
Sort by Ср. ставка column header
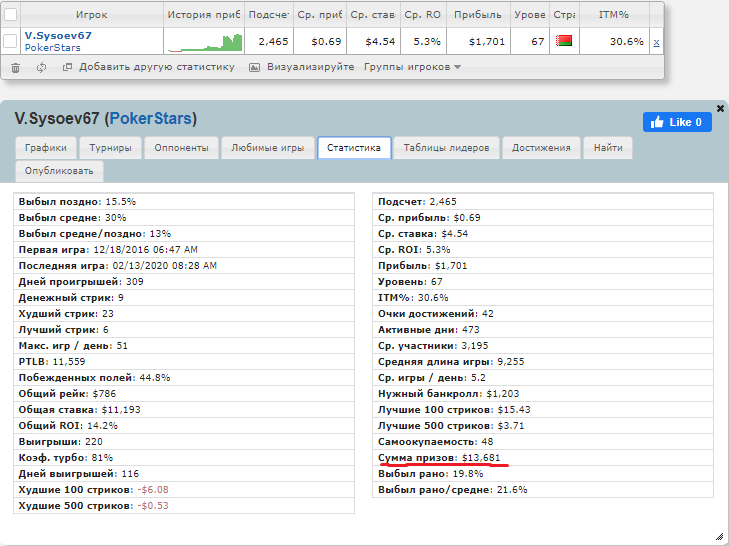(372, 14)
